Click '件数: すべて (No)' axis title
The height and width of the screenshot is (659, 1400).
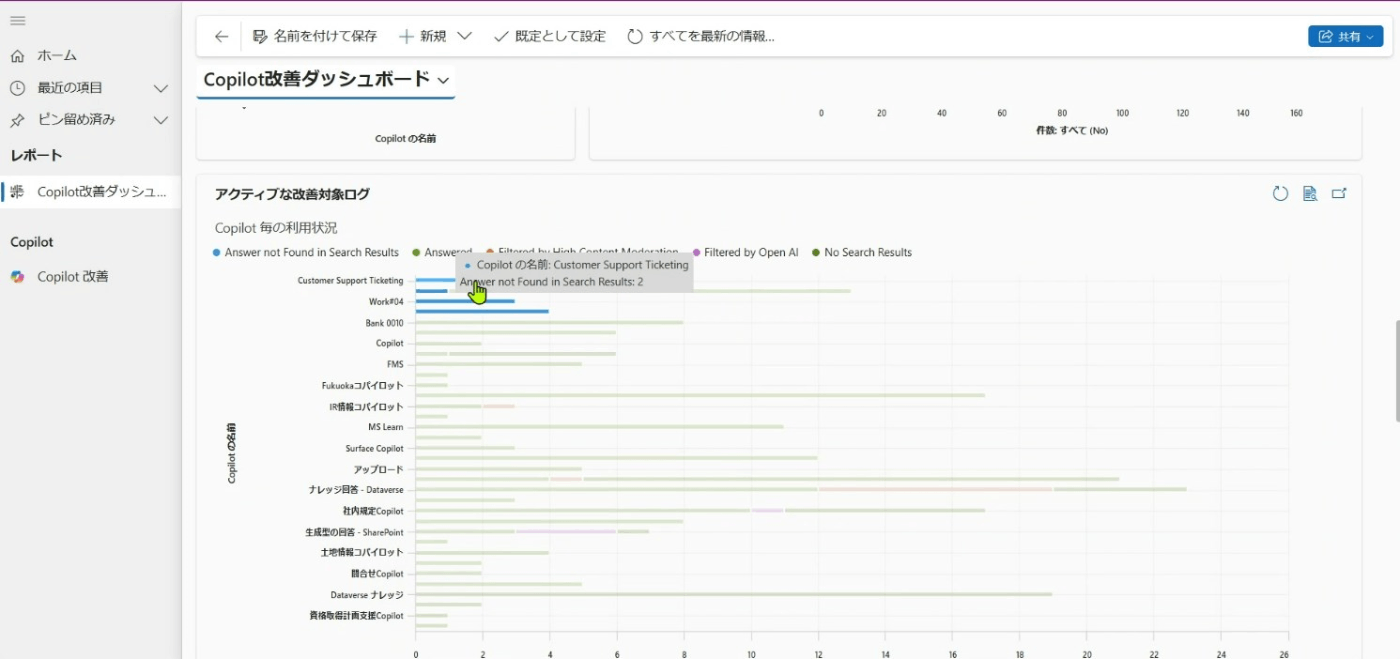1072,130
